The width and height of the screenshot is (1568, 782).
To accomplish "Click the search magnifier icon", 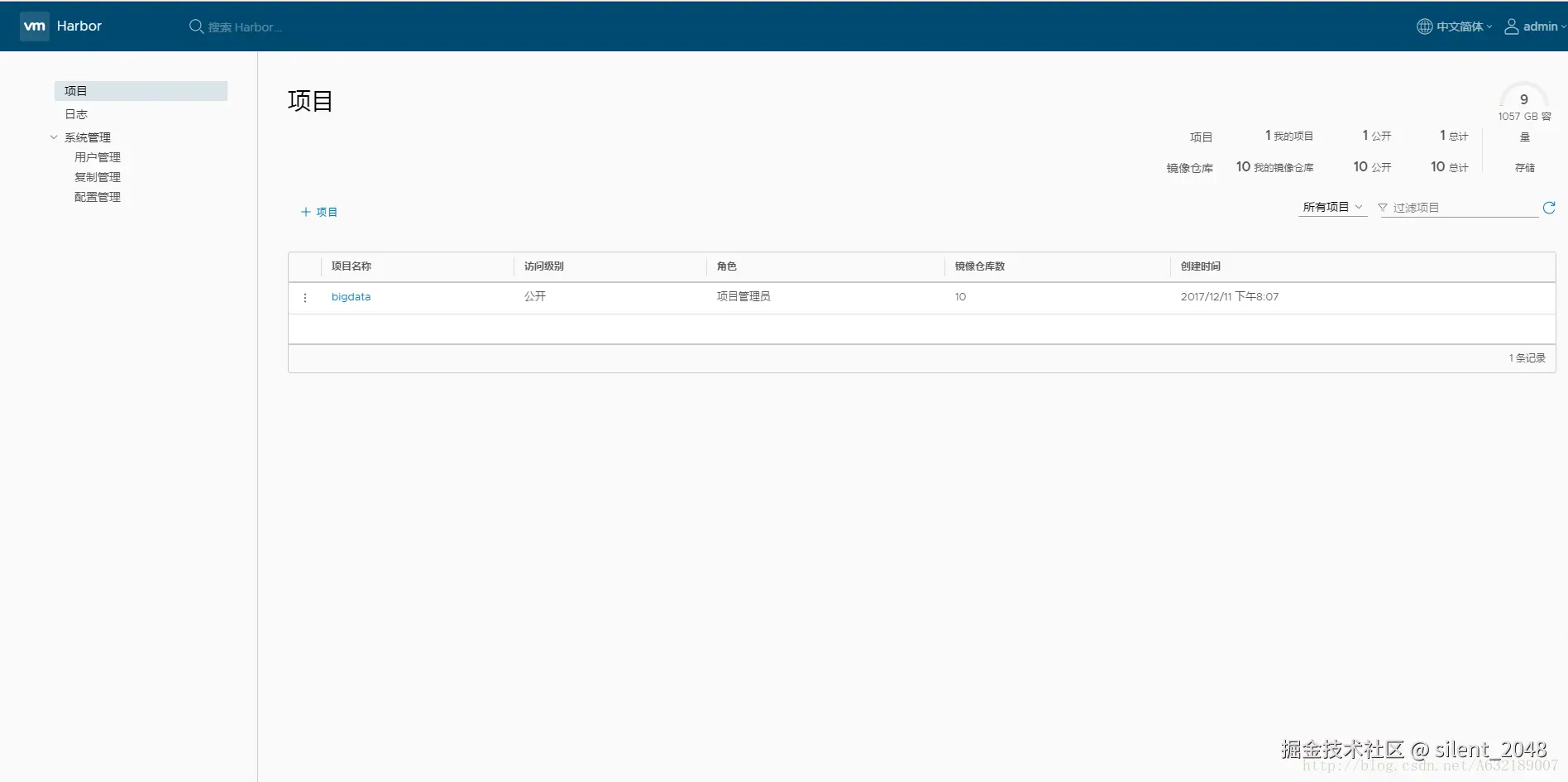I will click(196, 26).
